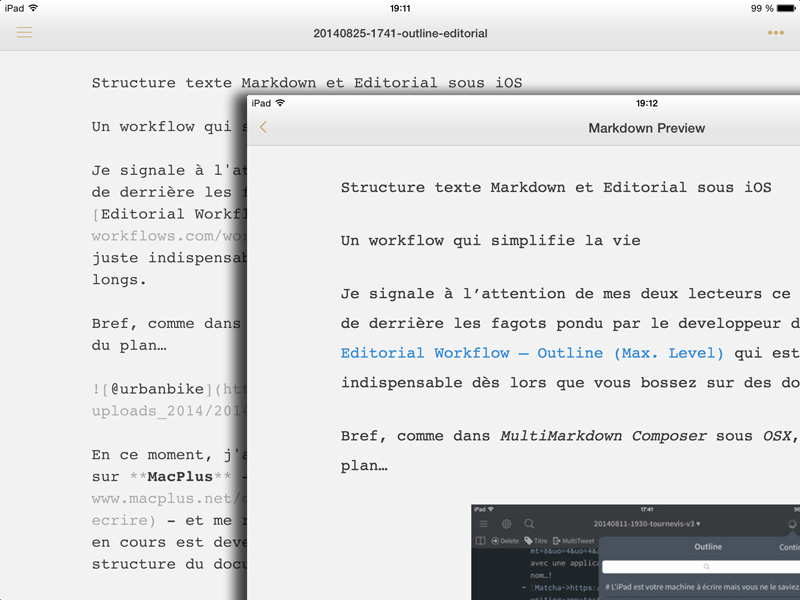Tap the Wi-Fi icon beside the 19:11 status bar
The height and width of the screenshot is (600, 800).
[33, 8]
